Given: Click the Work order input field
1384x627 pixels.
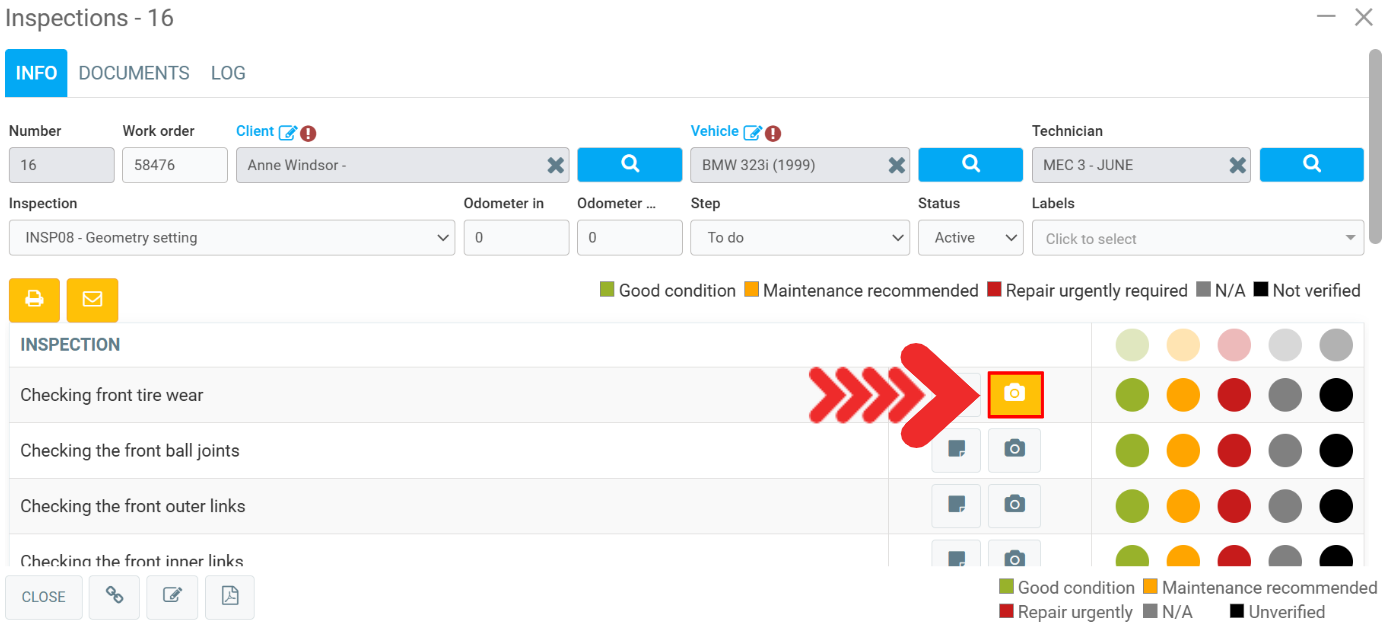Looking at the screenshot, I should 175,165.
